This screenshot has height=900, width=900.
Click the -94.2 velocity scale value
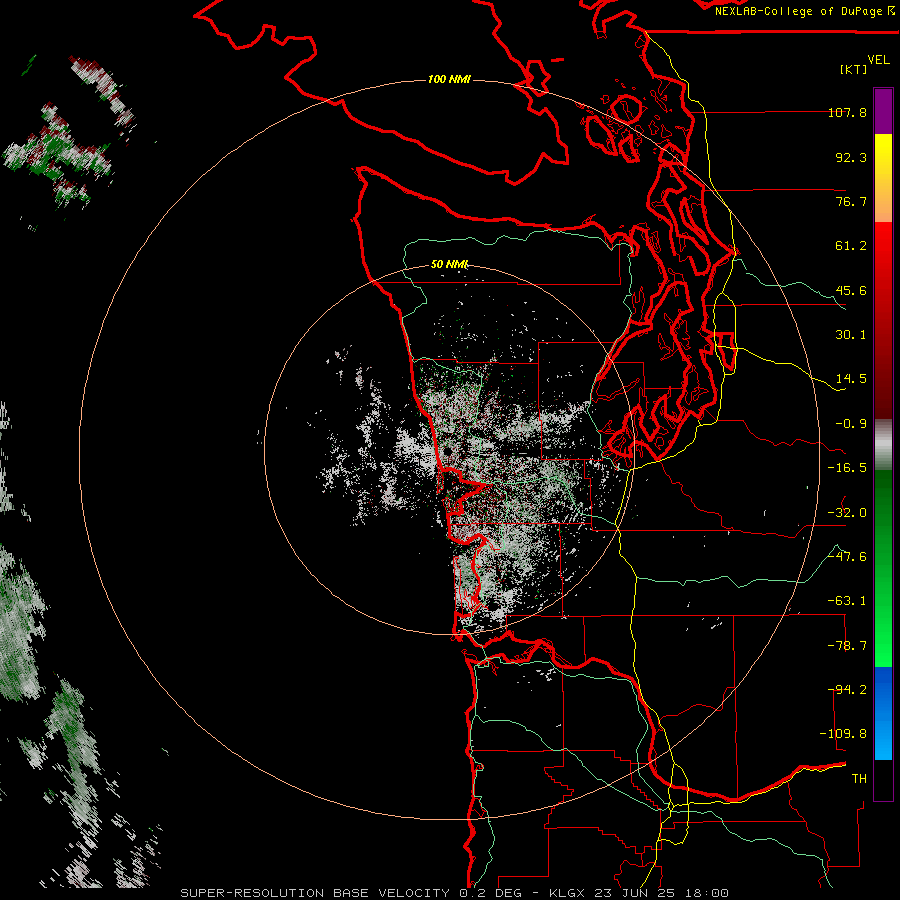847,689
